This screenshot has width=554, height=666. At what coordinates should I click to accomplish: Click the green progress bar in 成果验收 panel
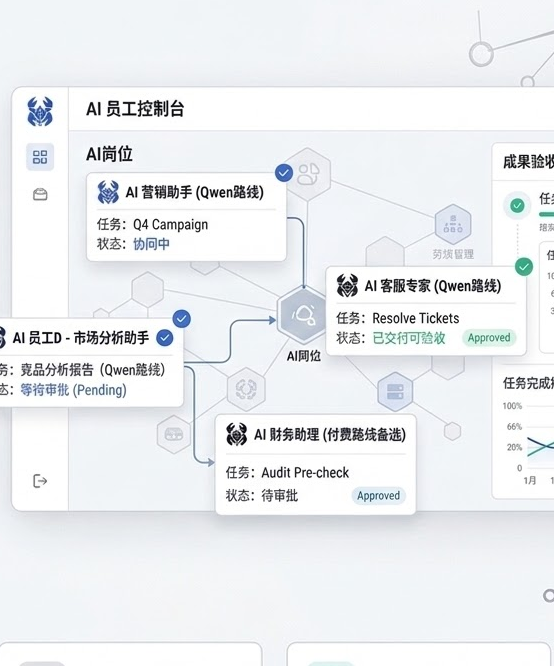point(546,214)
